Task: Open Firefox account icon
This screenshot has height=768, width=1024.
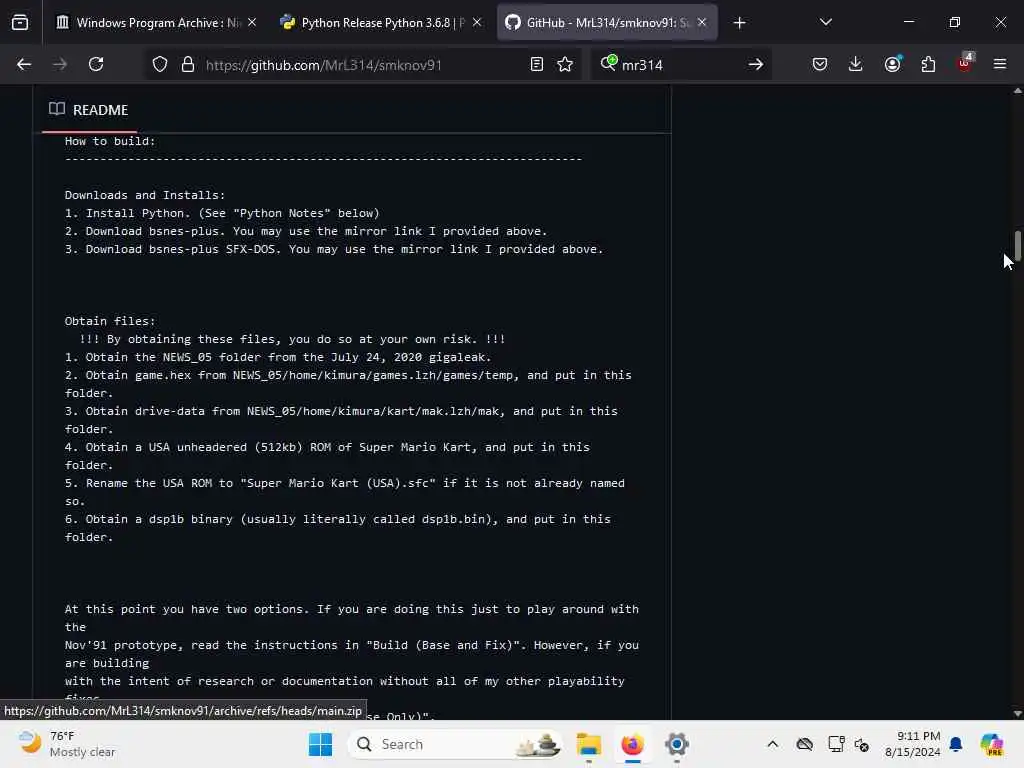Action: click(892, 64)
